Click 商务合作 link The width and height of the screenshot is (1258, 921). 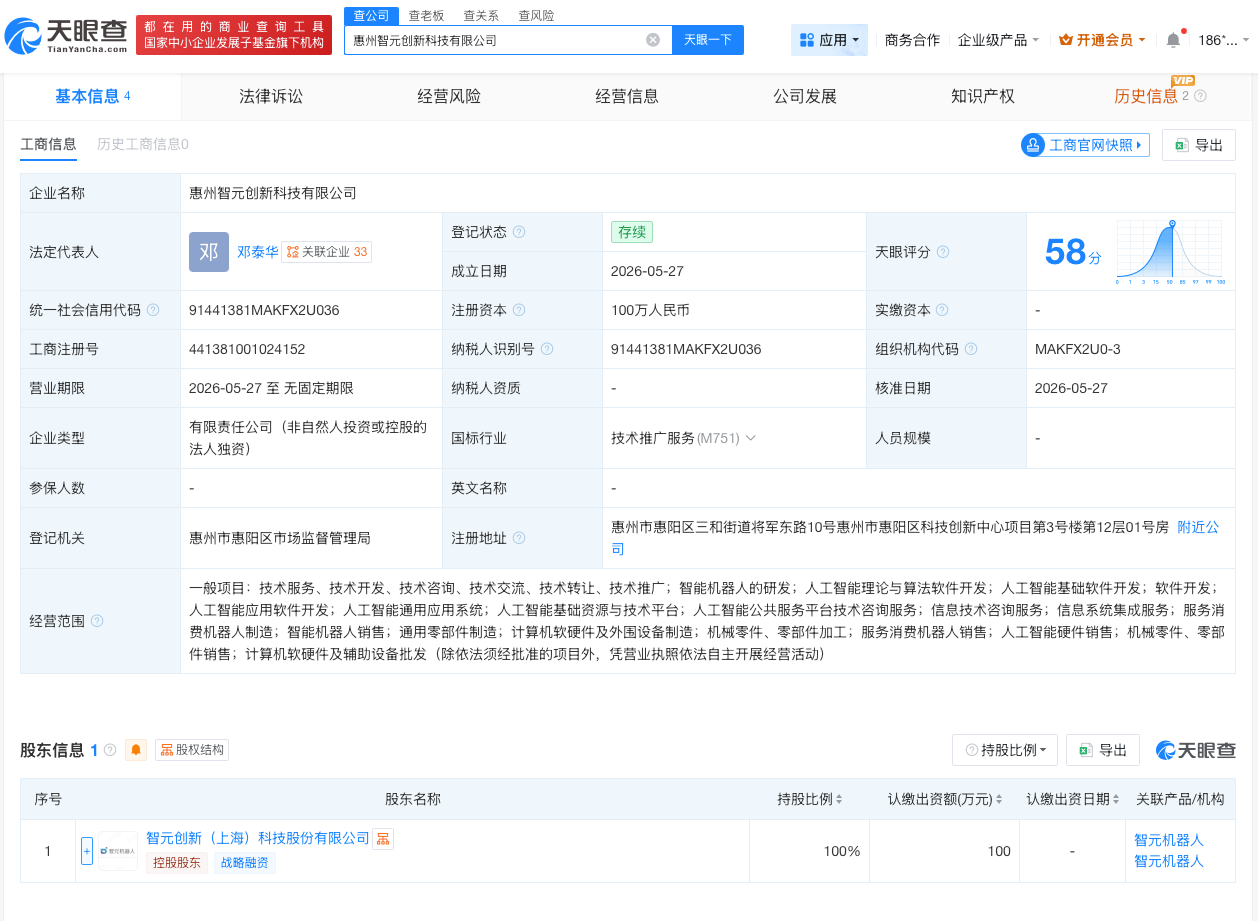(x=913, y=40)
